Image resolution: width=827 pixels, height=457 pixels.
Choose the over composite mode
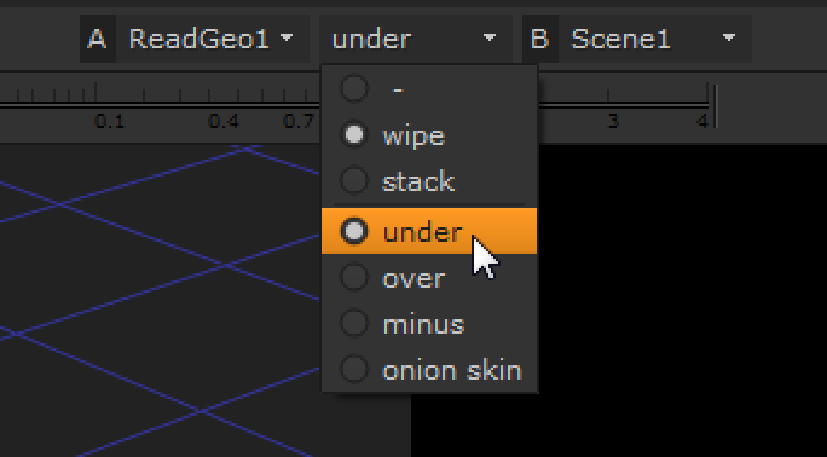413,278
